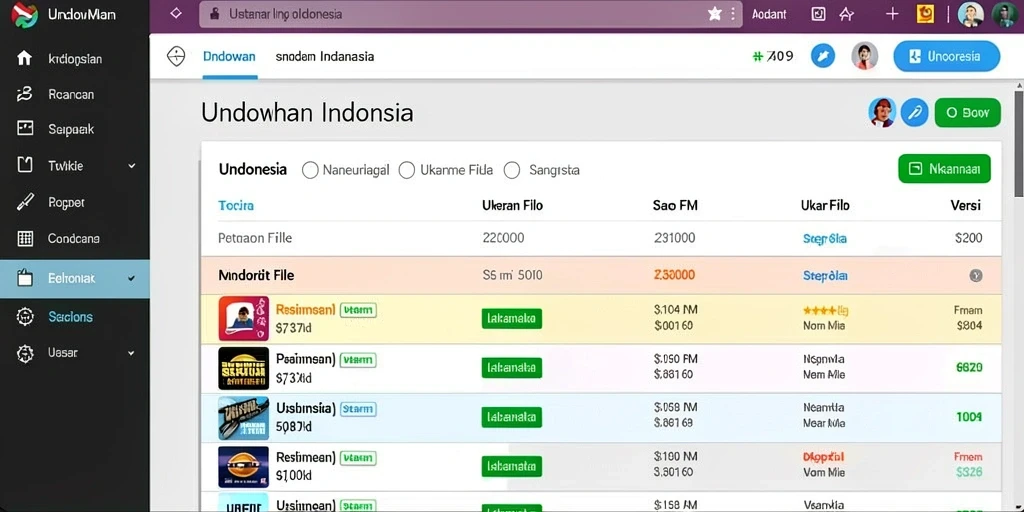1024x512 pixels.
Task: Click the yellow extension icon in top bar
Action: pyautogui.click(x=925, y=14)
